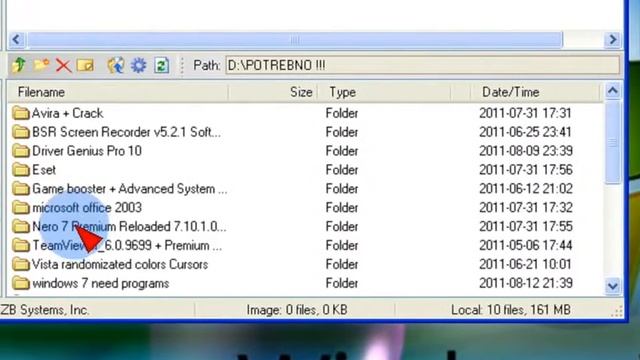Viewport: 640px width, 360px height.
Task: Click date '2011-06-25 23:41' cell
Action: tap(525, 132)
